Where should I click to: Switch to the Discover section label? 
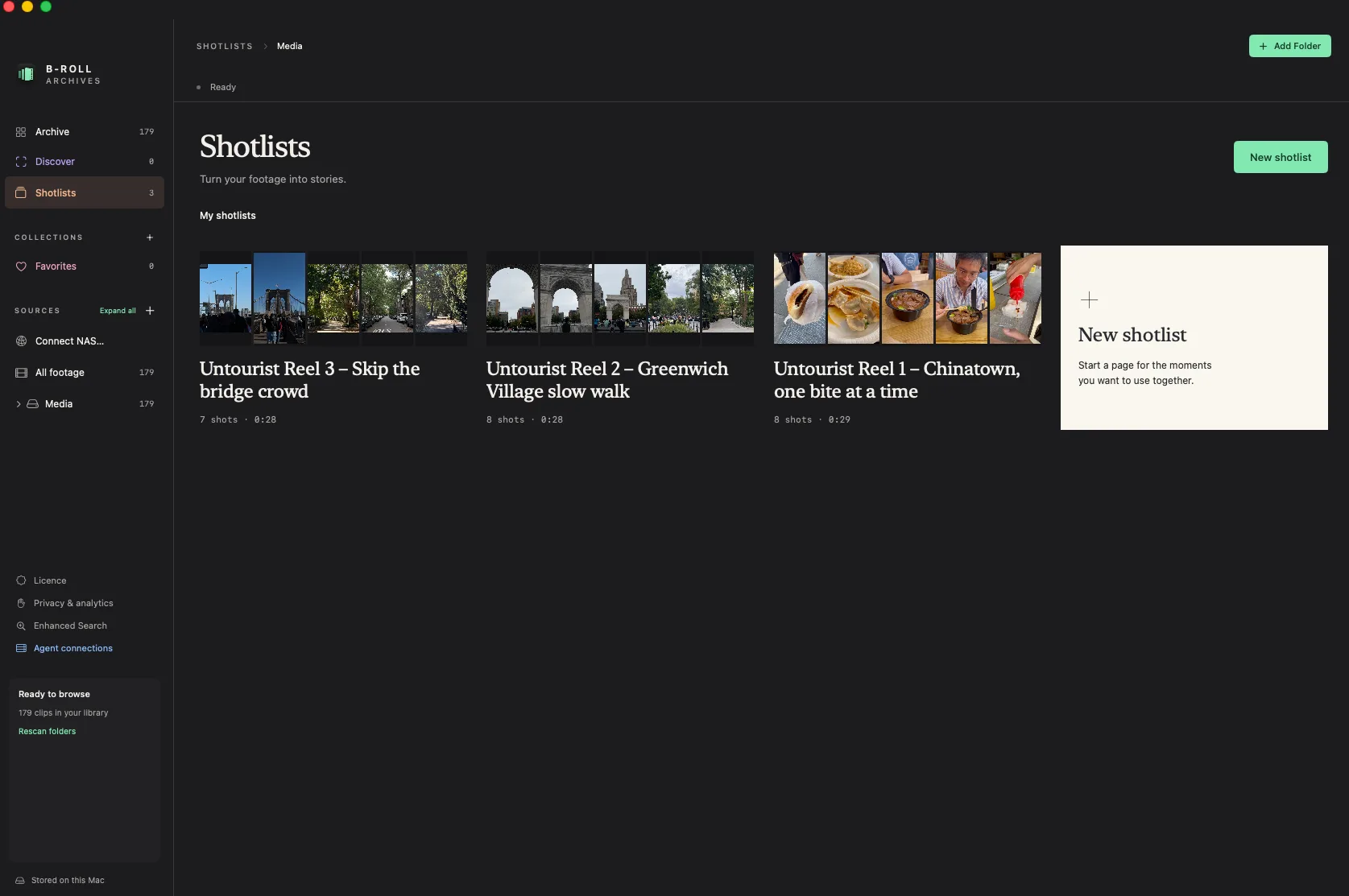pos(55,162)
